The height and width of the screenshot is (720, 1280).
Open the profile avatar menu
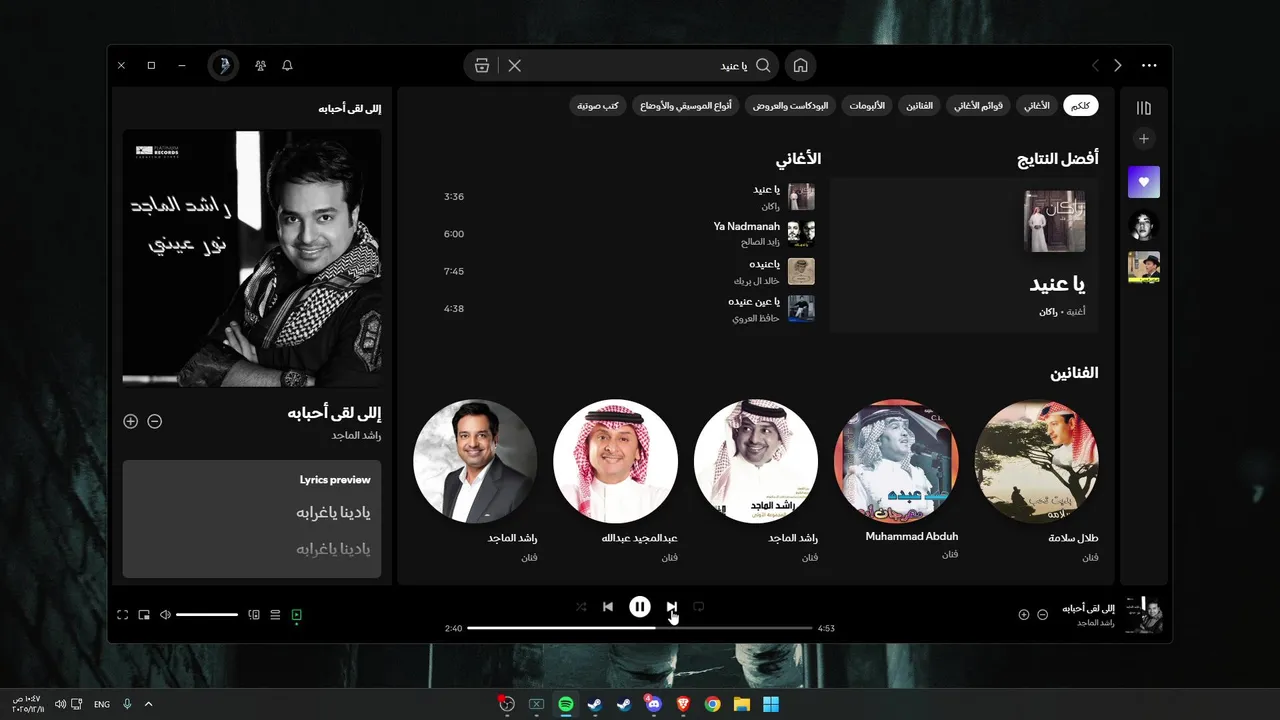pos(223,66)
